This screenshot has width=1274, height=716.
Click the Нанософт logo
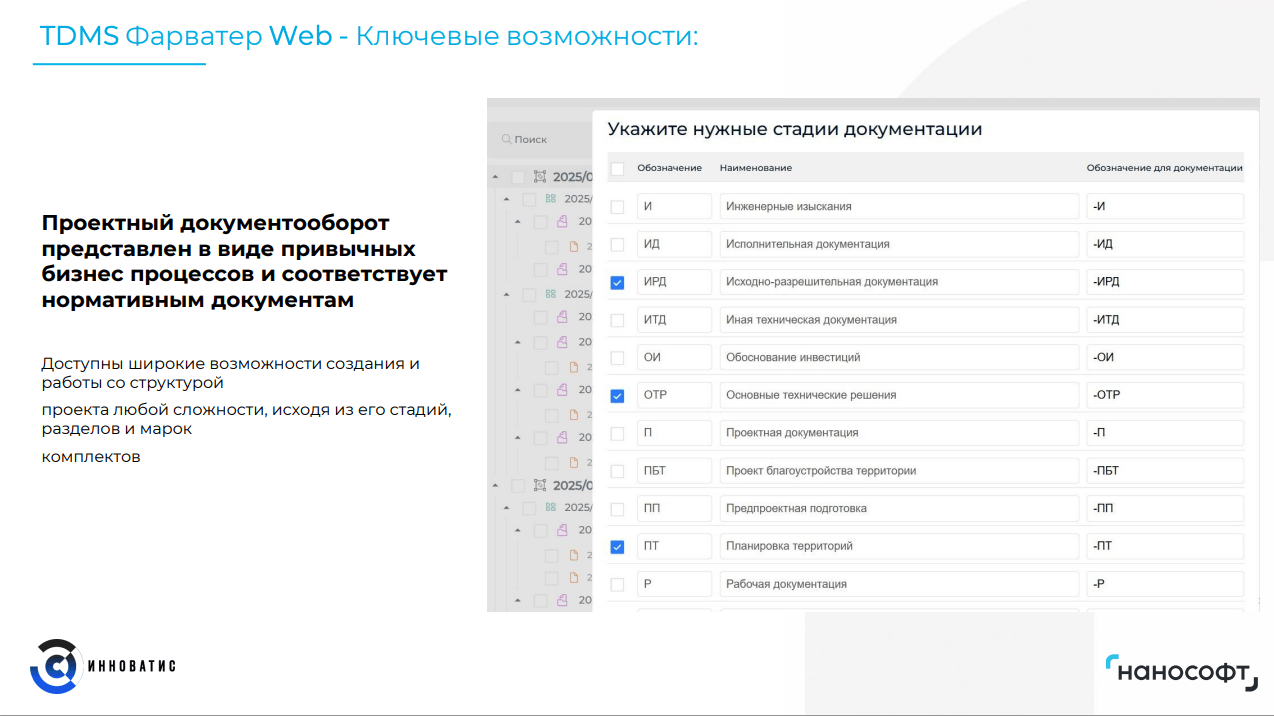click(1181, 672)
